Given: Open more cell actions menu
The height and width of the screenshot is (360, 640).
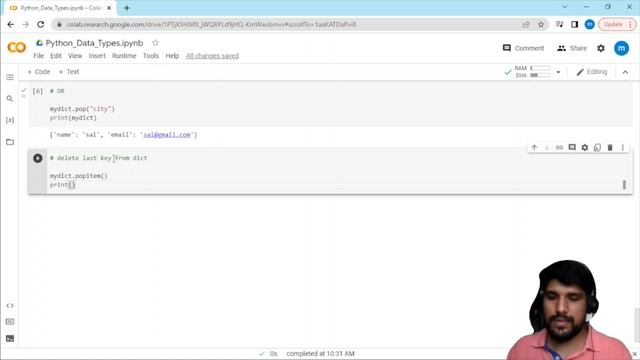Looking at the screenshot, I should (623, 147).
